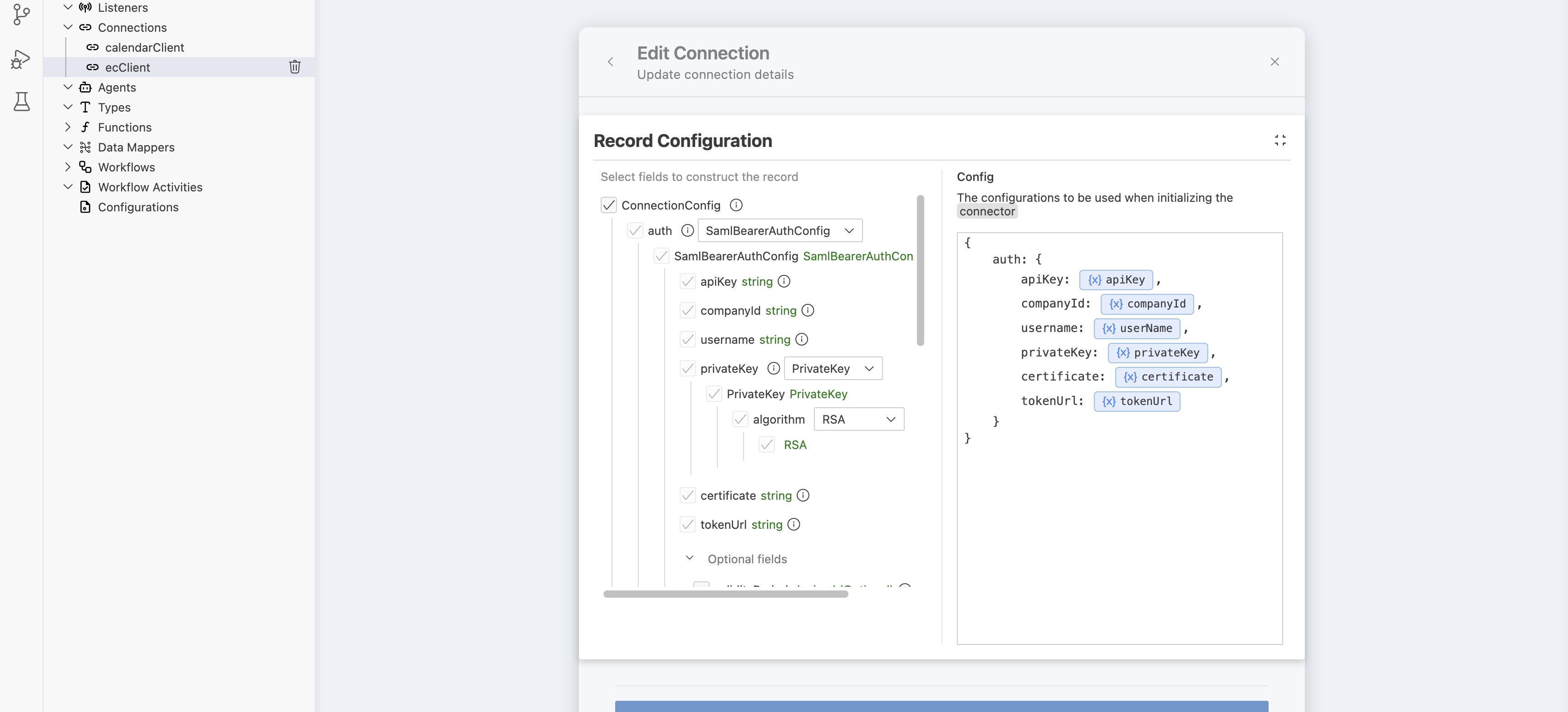Select the calendarClient connection
This screenshot has height=712, width=1568.
pos(179,48)
